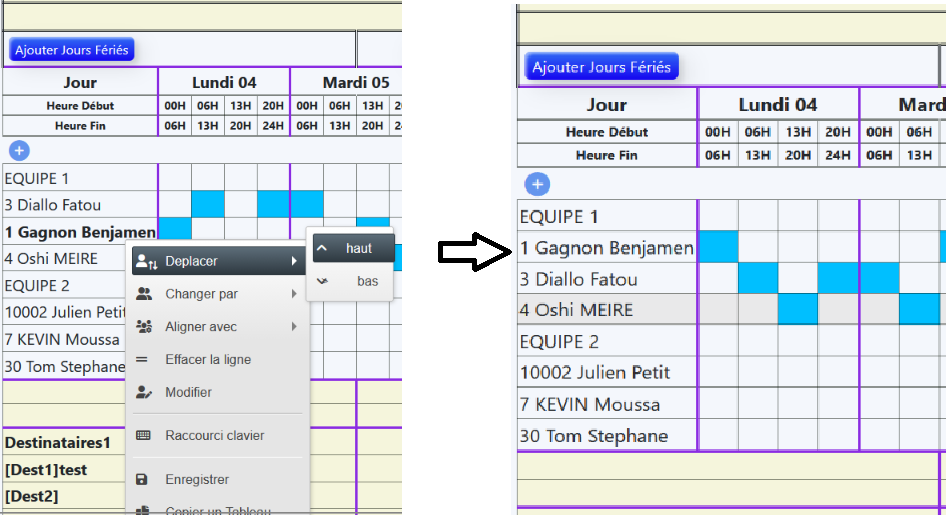Click the blue plus icon in left panel
The height and width of the screenshot is (515, 946).
tap(19, 150)
